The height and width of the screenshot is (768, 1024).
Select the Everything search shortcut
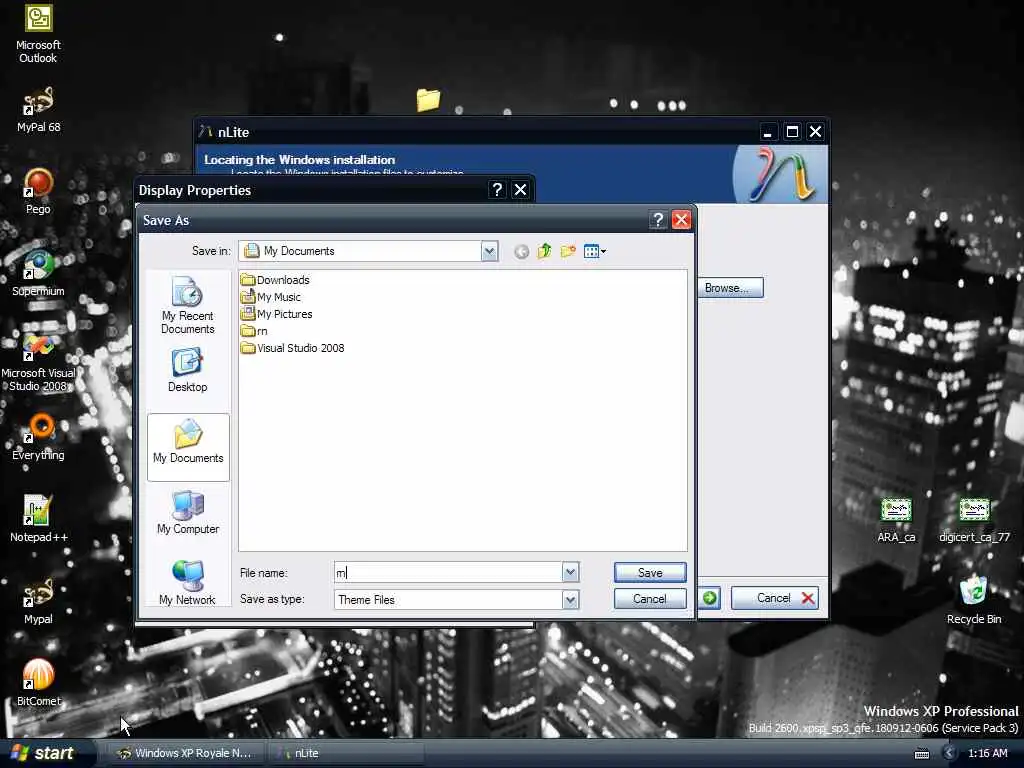[38, 438]
